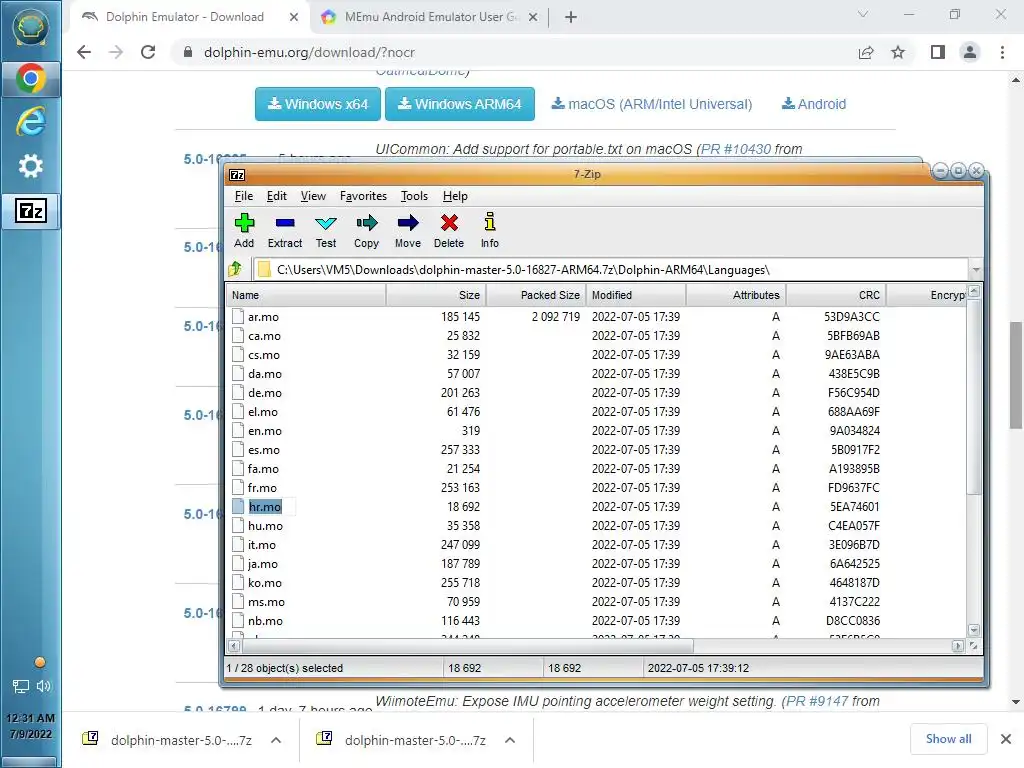
Task: Select the file nb.mo
Action: 265,621
